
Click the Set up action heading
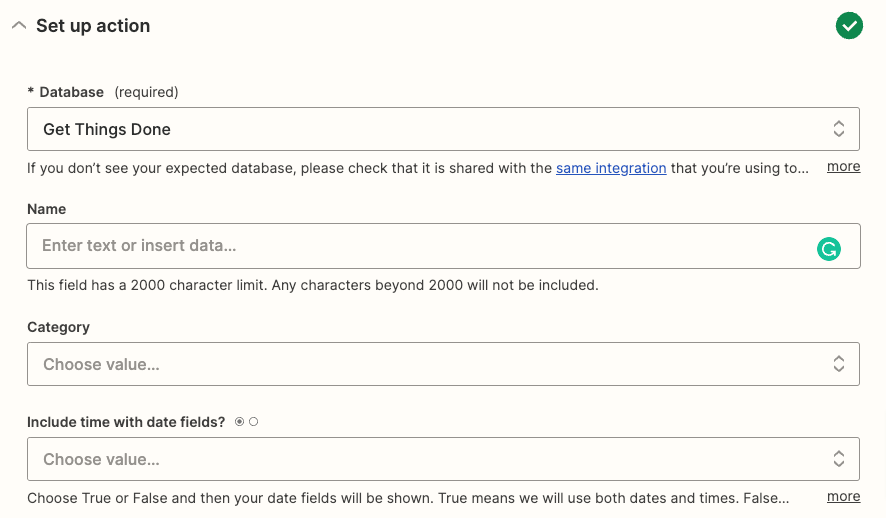point(93,26)
